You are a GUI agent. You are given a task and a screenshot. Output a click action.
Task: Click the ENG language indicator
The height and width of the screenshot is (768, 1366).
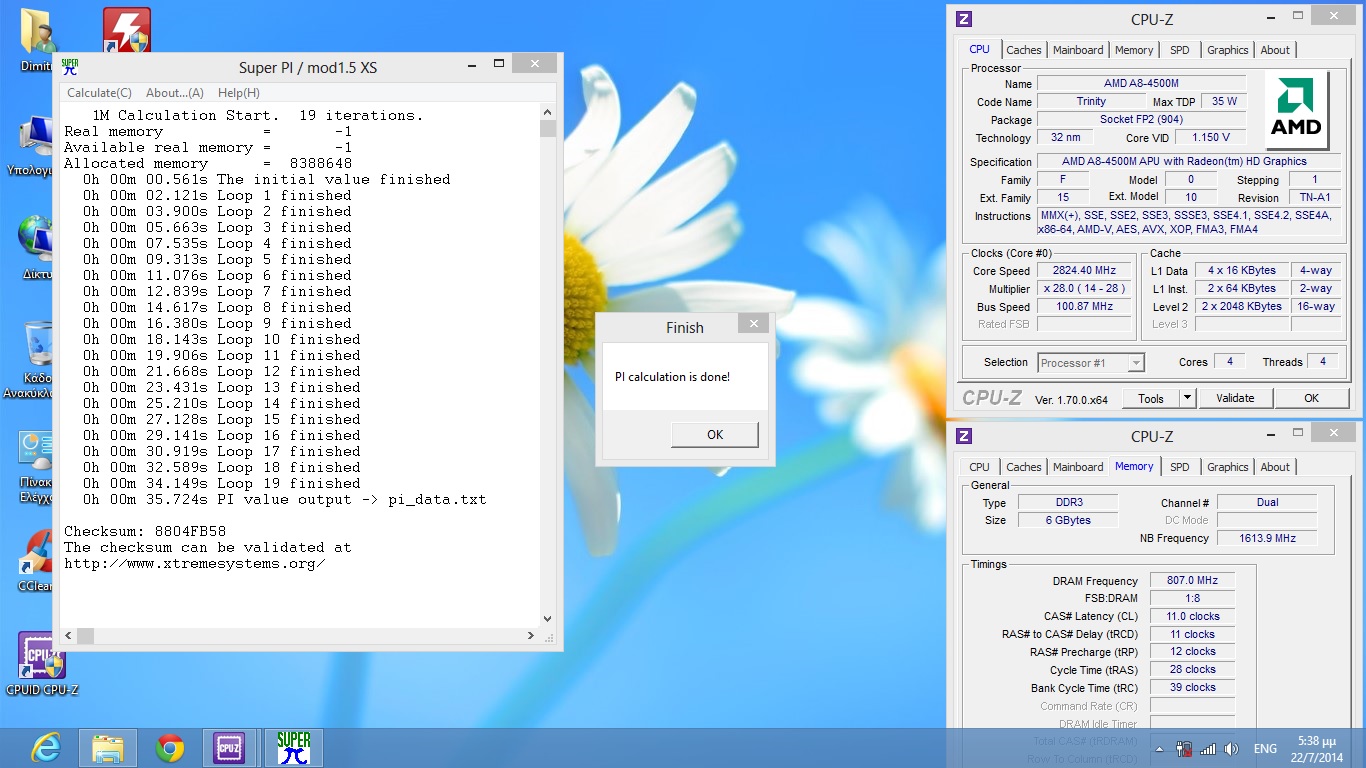tap(1265, 749)
